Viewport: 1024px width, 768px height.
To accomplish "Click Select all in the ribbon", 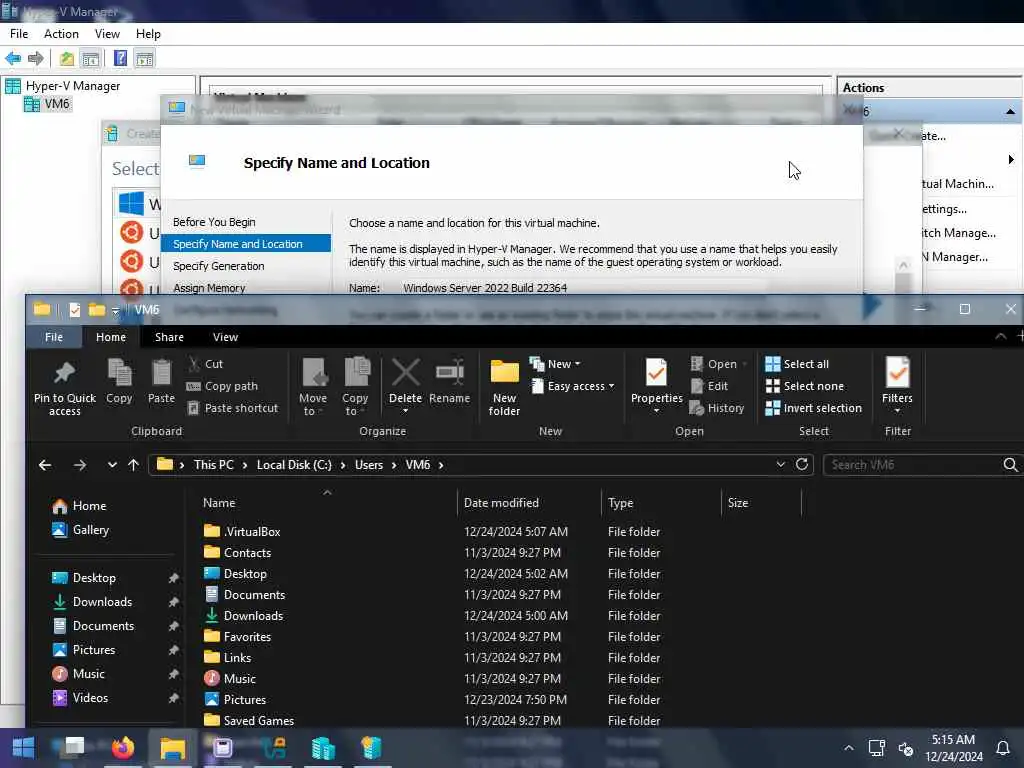I will tap(797, 364).
